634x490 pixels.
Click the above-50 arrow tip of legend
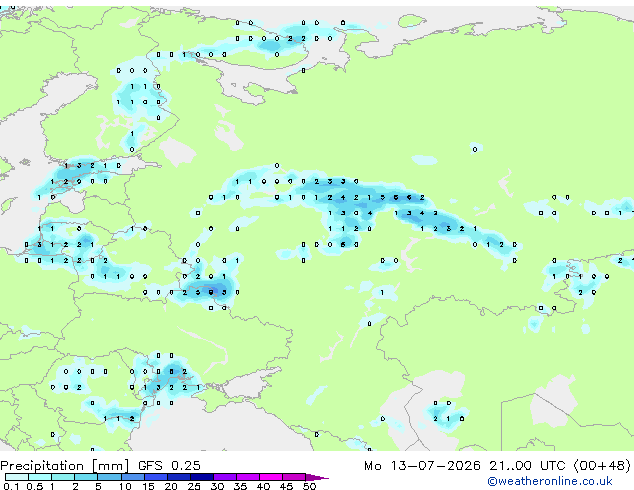pyautogui.click(x=317, y=477)
